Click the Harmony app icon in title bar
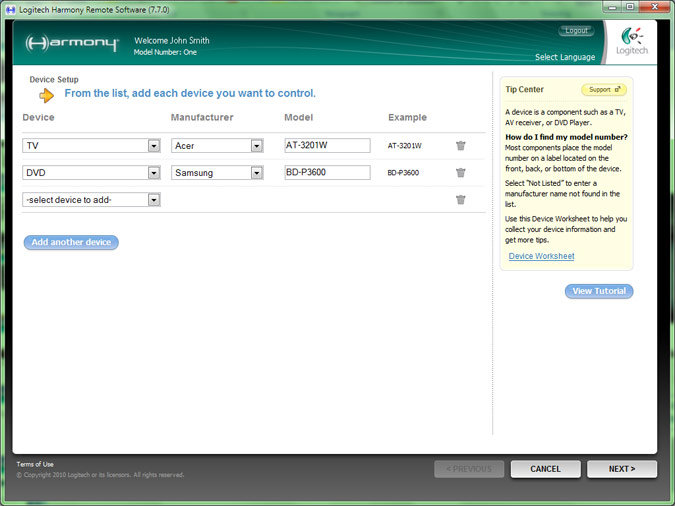Image resolution: width=675 pixels, height=506 pixels. point(9,6)
